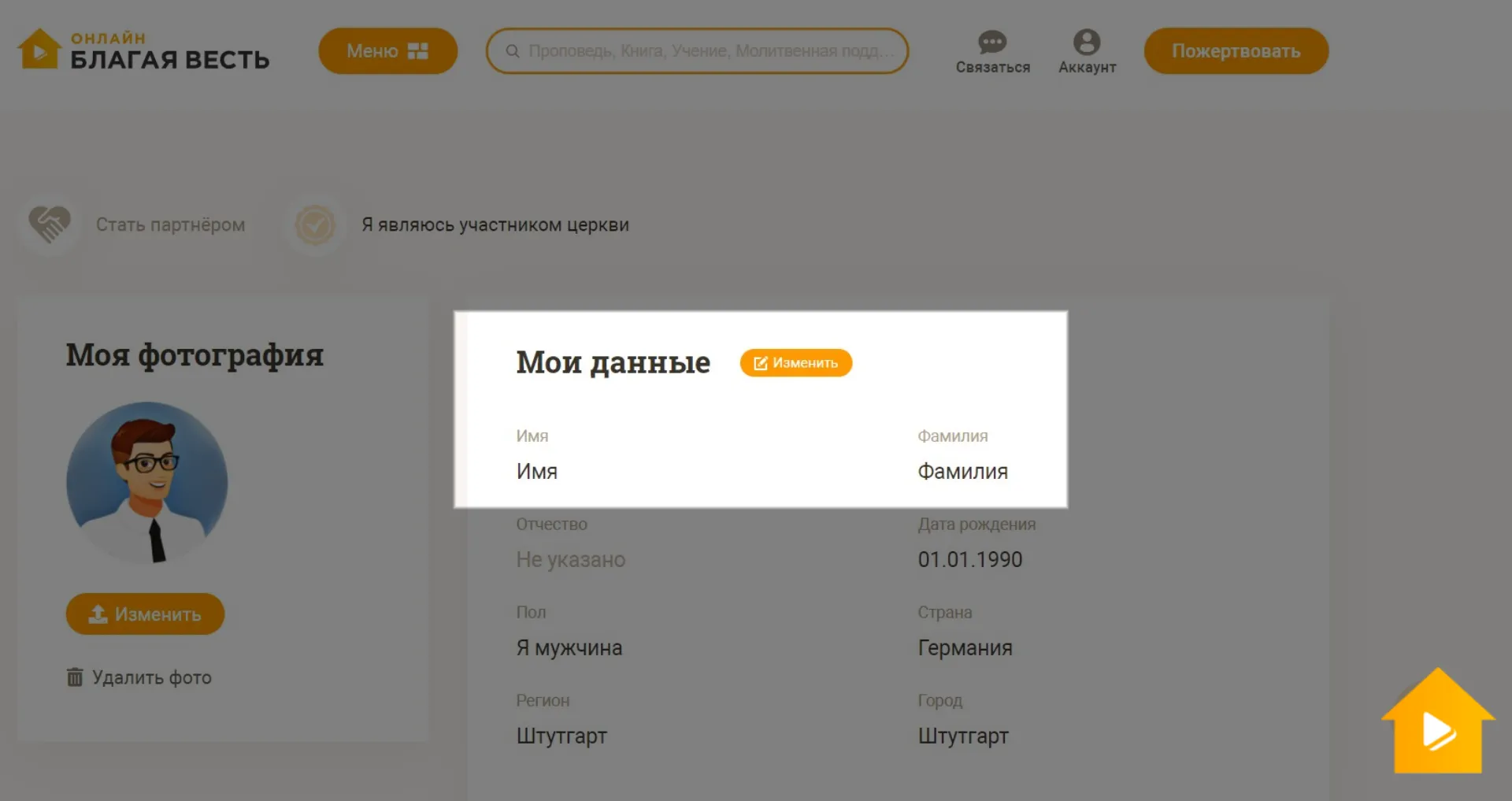Open the Аккаунт profile icon

tap(1087, 43)
